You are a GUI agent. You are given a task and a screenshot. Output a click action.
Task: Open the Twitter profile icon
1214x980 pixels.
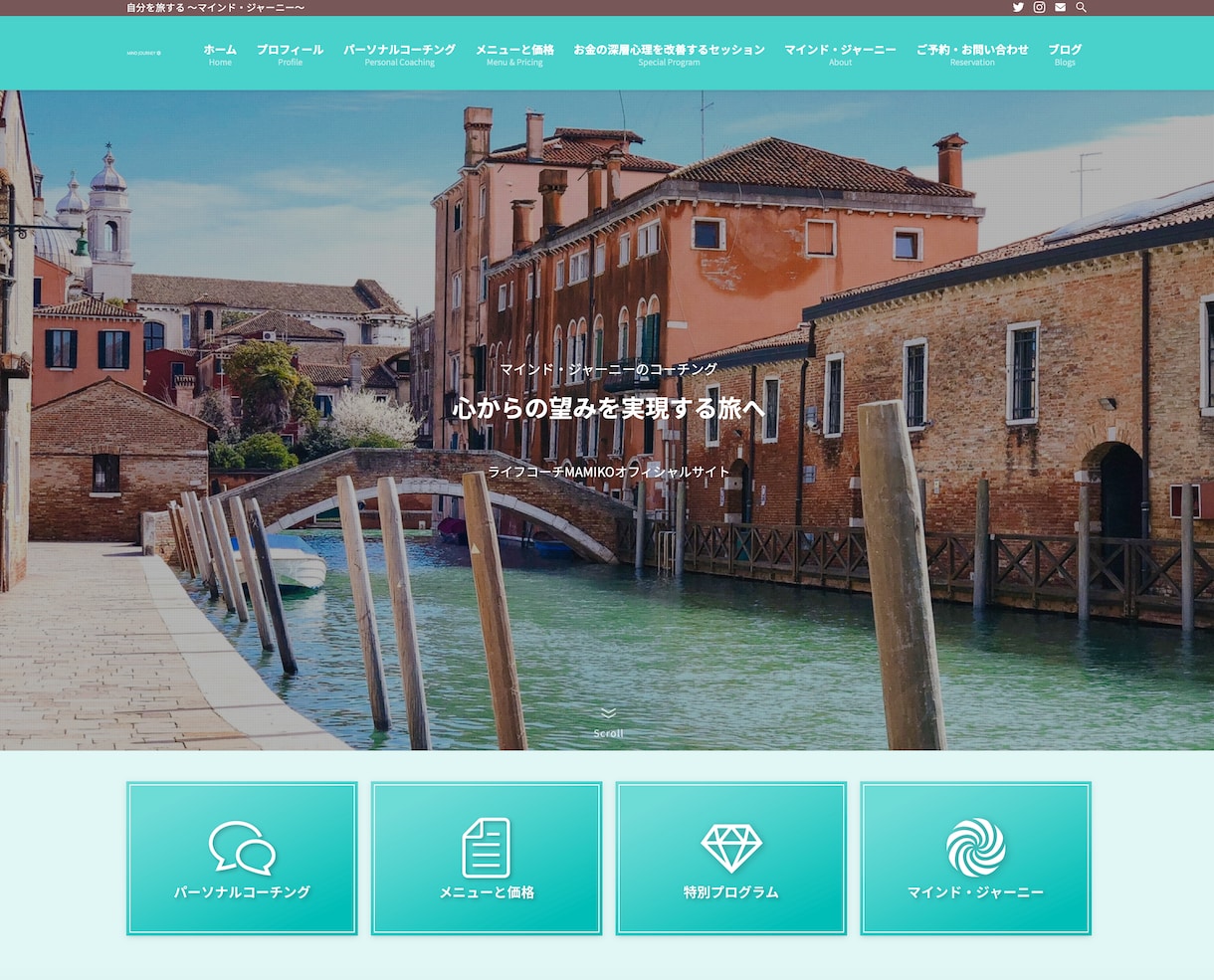pos(1018,7)
